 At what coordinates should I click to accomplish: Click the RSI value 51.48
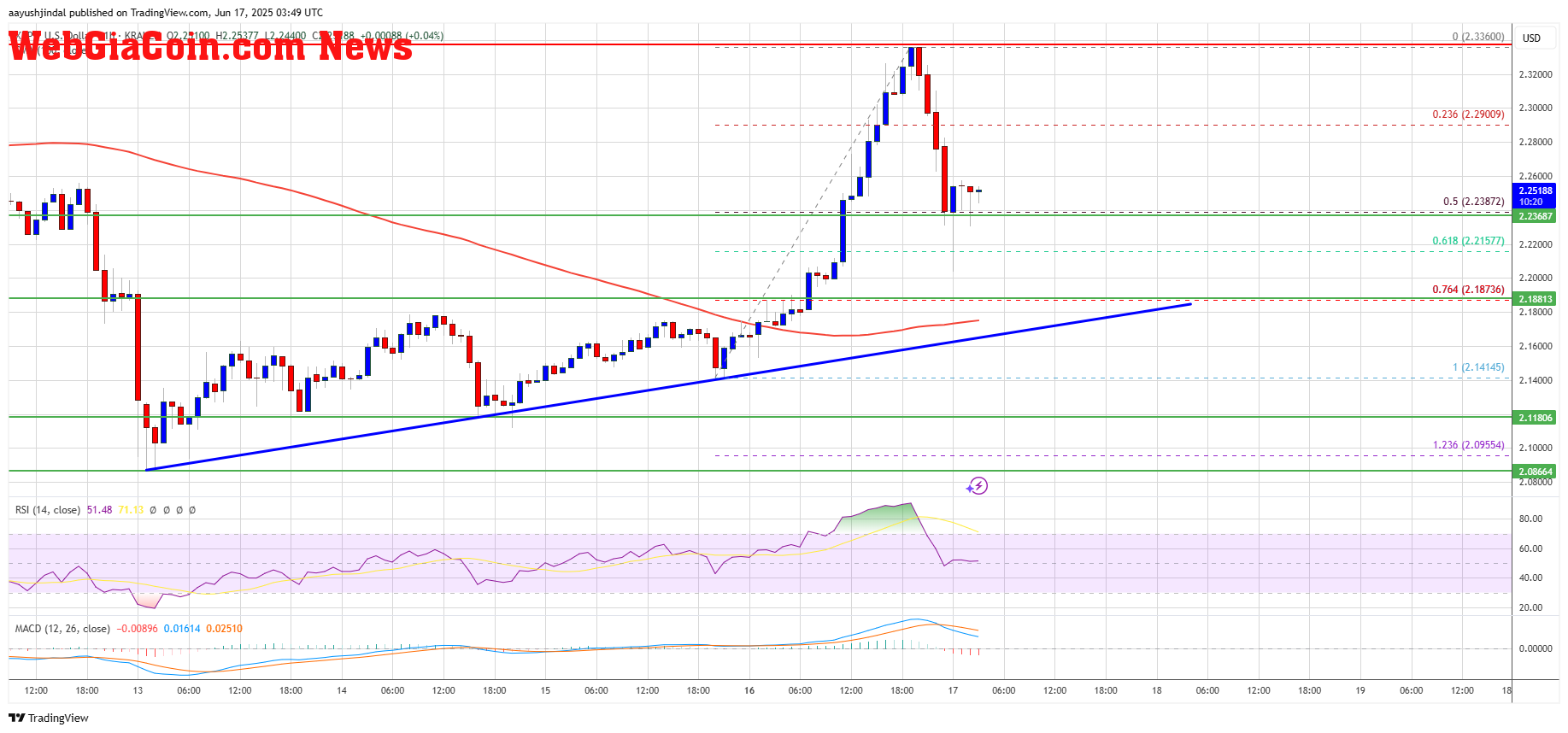[99, 510]
